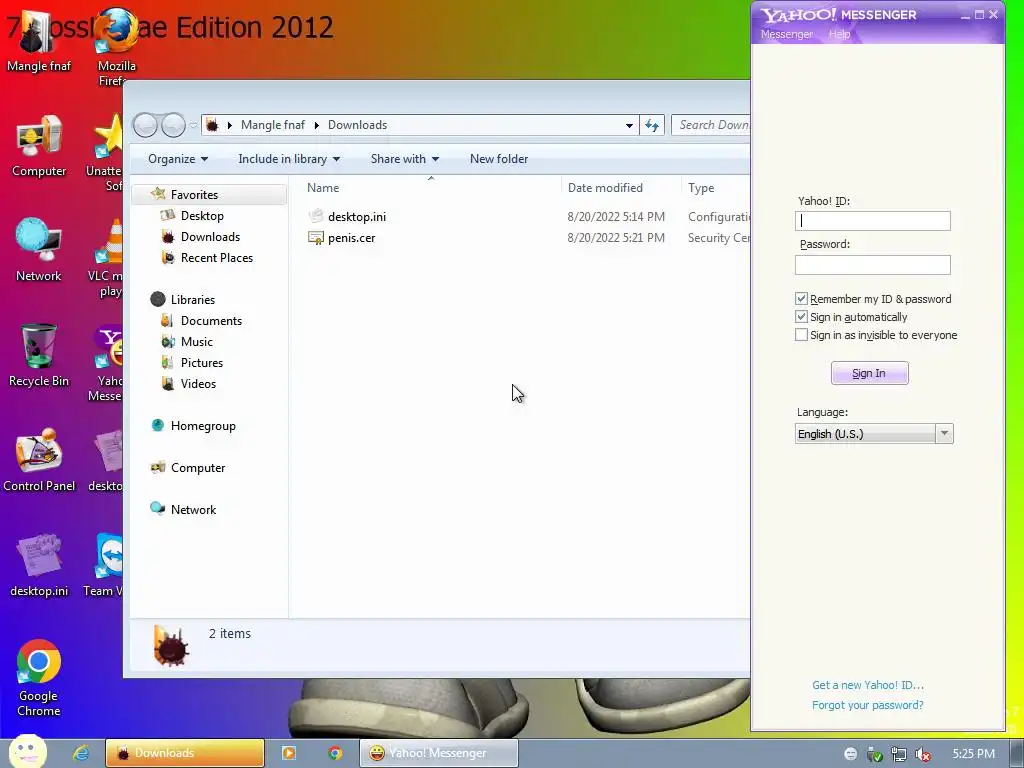1024x768 pixels.
Task: Open Libraries in the navigation pane
Action: 193,300
